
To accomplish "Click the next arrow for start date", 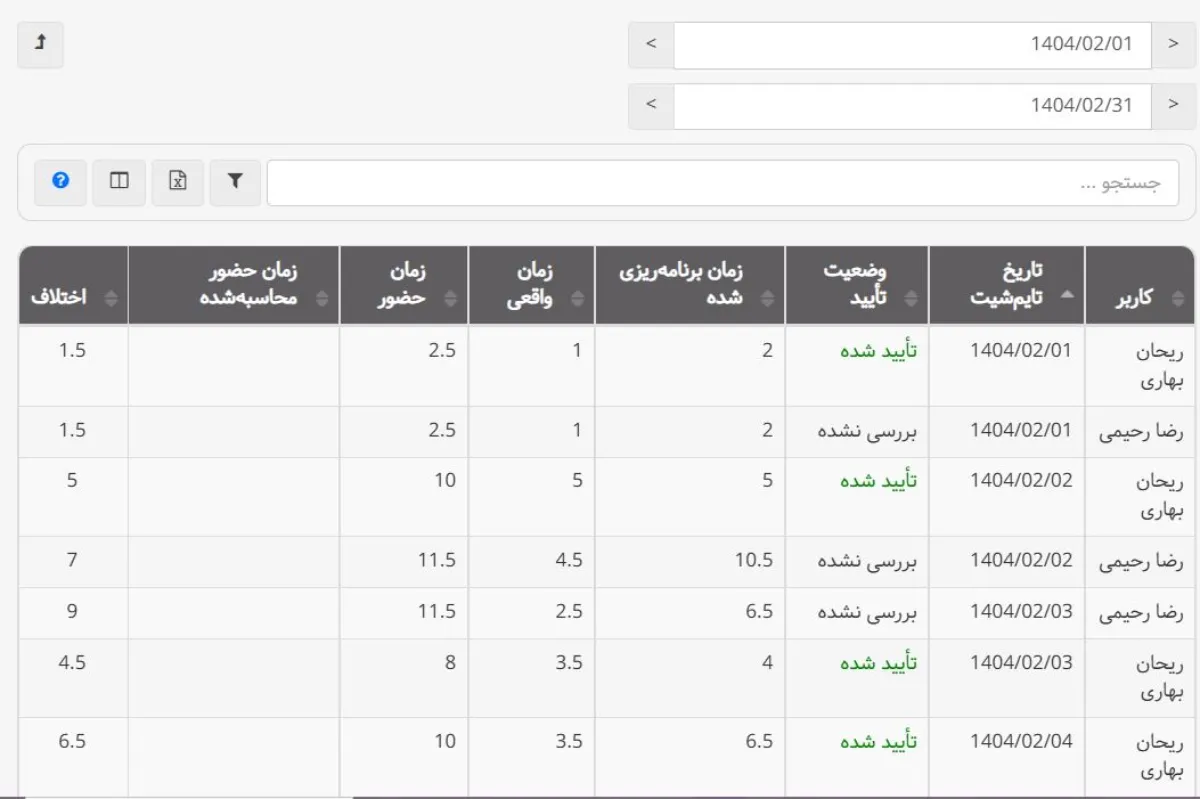I will point(1176,44).
